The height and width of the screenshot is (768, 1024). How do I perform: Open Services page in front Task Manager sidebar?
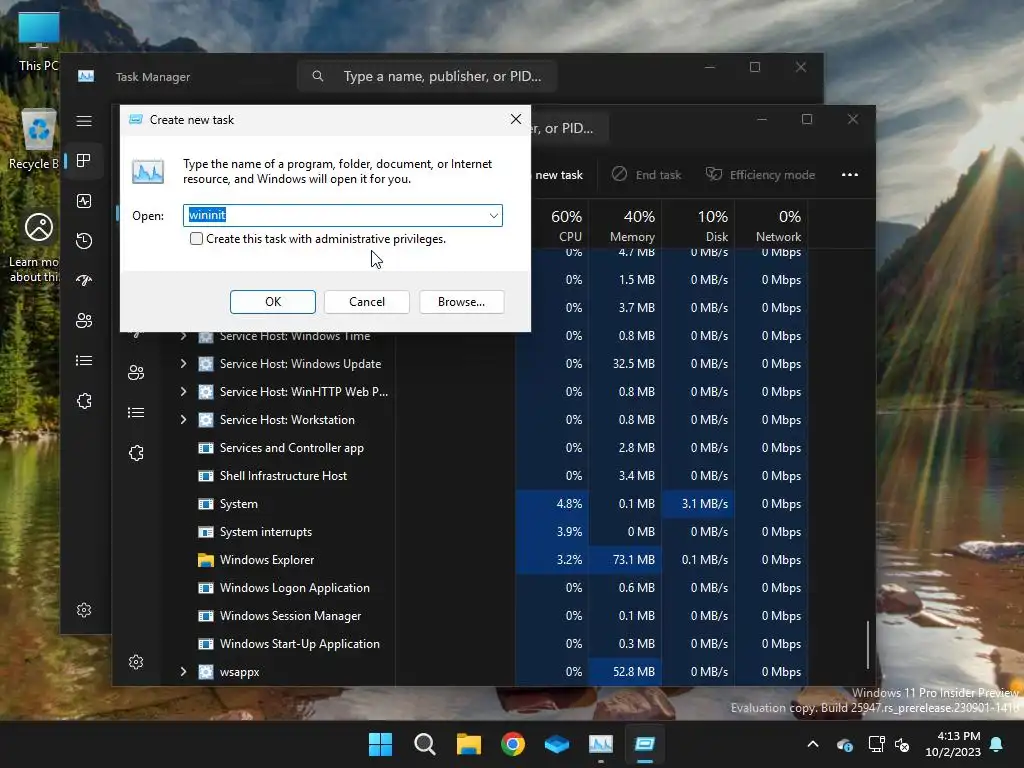[x=136, y=453]
